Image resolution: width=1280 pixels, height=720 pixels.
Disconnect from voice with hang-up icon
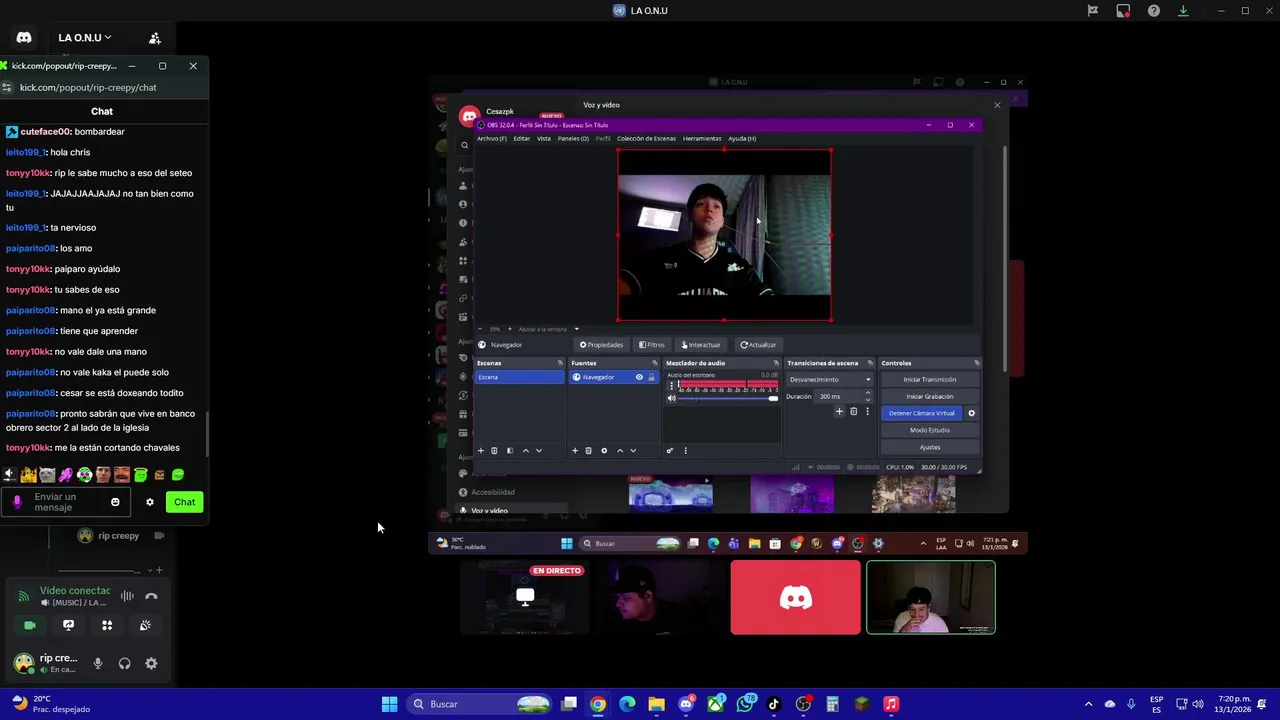point(151,596)
